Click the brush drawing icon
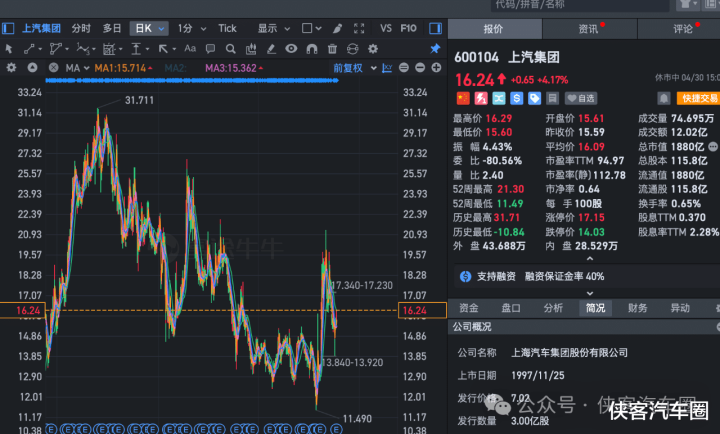Viewport: 720px width, 434px height. [x=338, y=28]
